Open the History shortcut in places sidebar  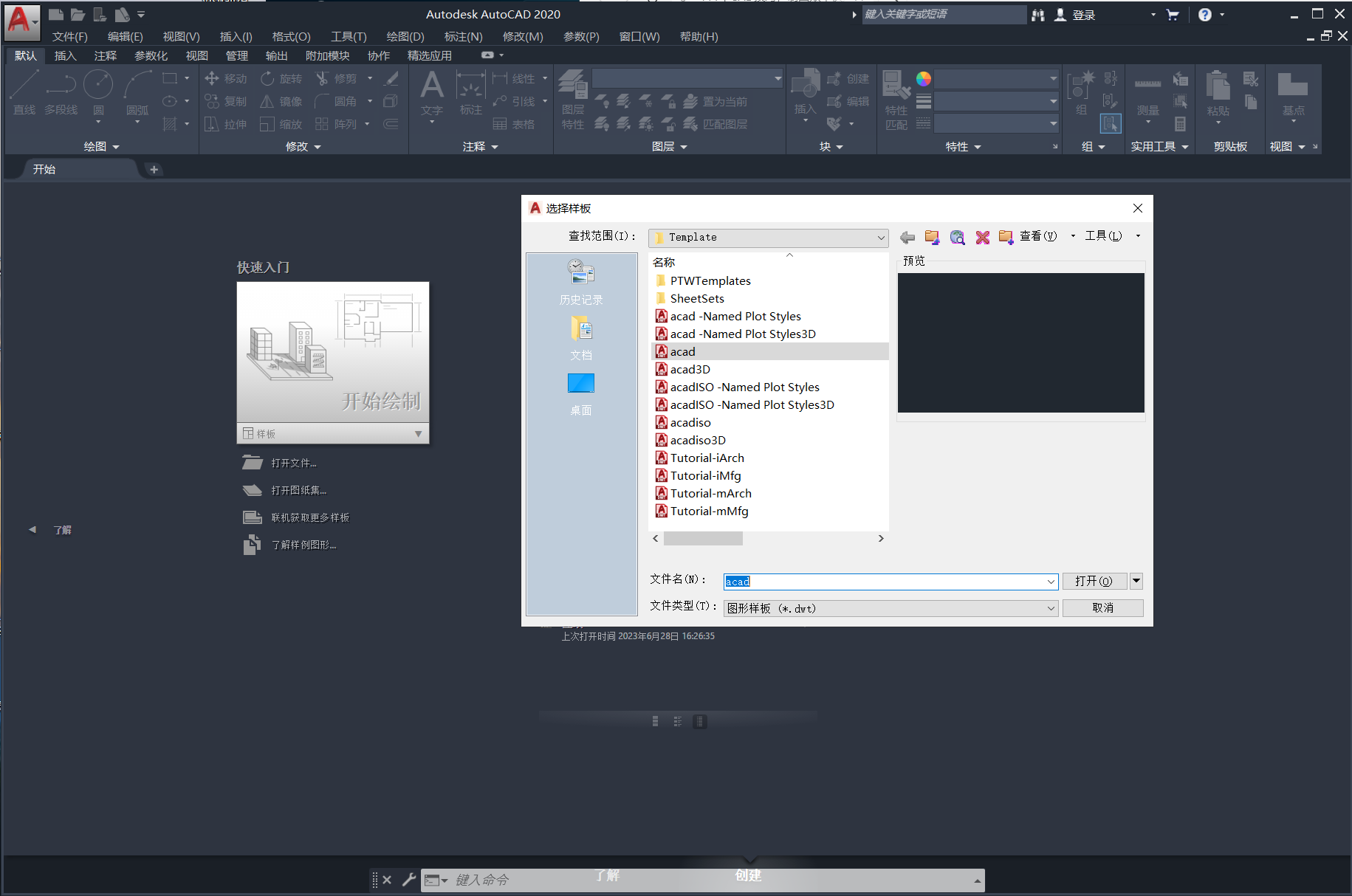(581, 282)
